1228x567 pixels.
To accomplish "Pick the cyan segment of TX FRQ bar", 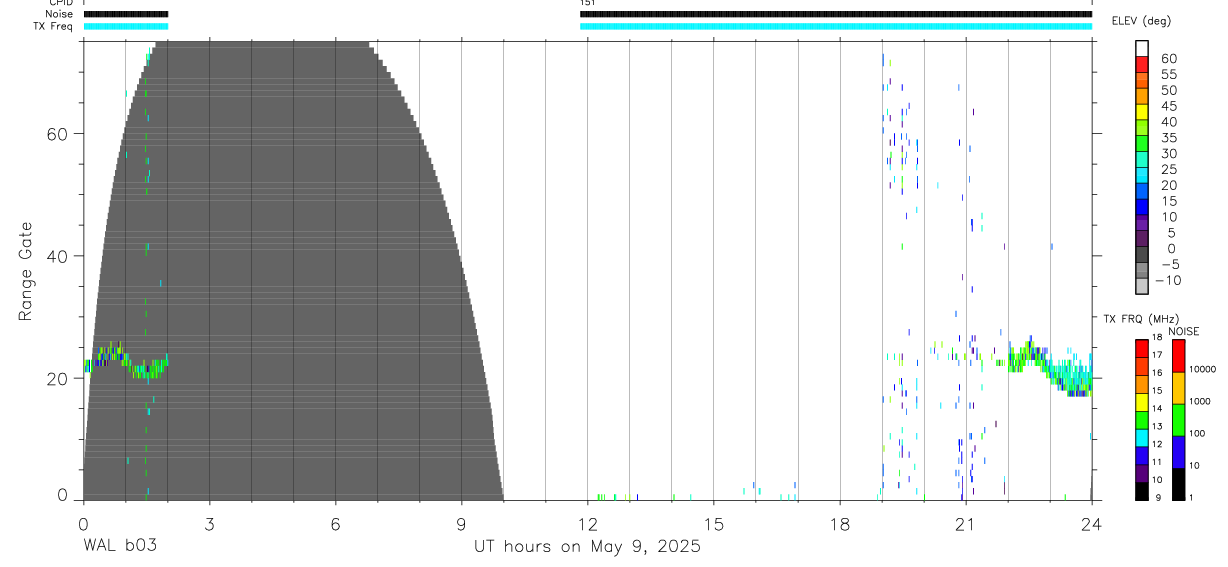I will 1141,438.
